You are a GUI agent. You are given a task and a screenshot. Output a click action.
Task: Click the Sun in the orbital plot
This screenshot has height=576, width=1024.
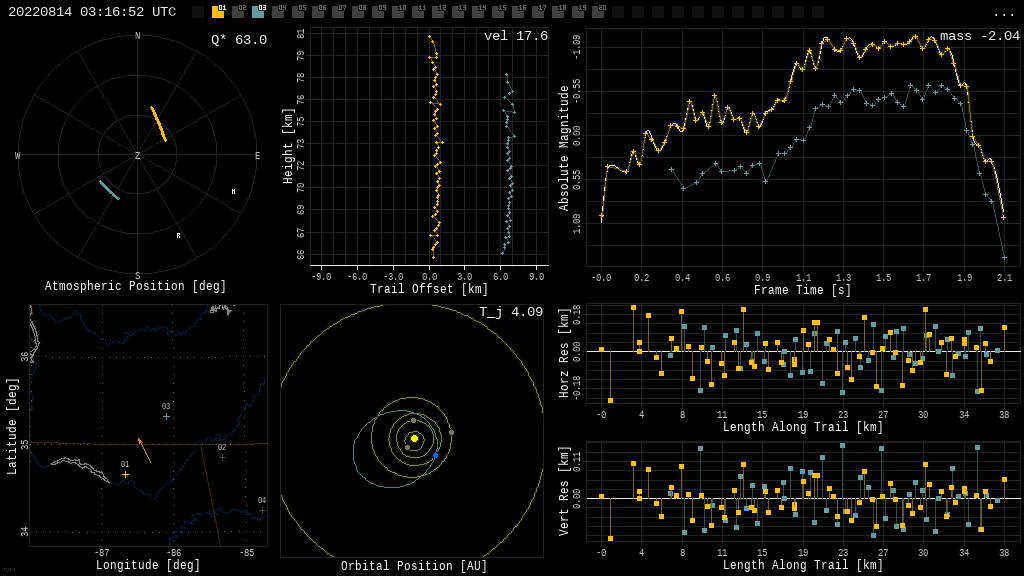pos(414,438)
